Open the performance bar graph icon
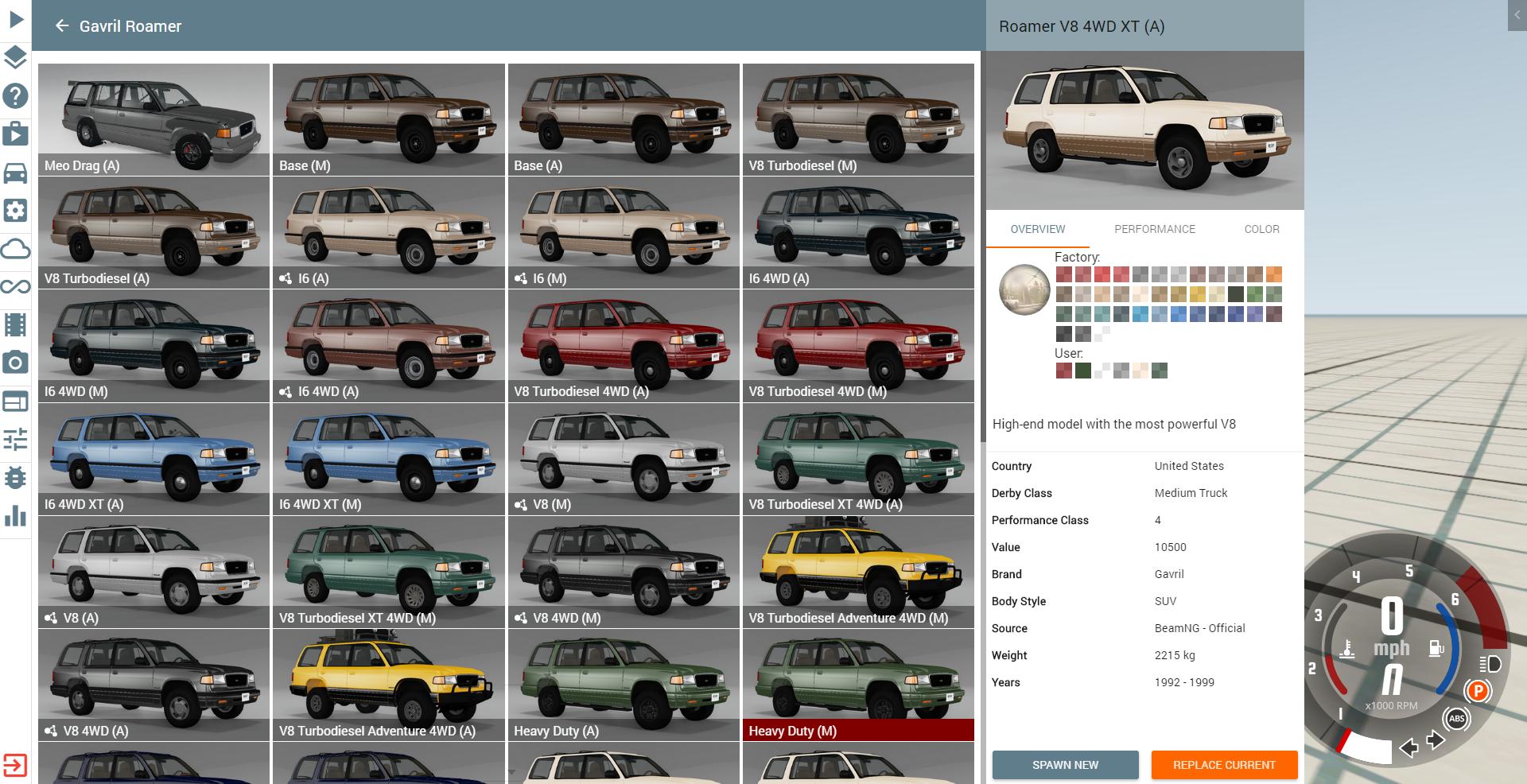Image resolution: width=1527 pixels, height=784 pixels. click(x=15, y=515)
